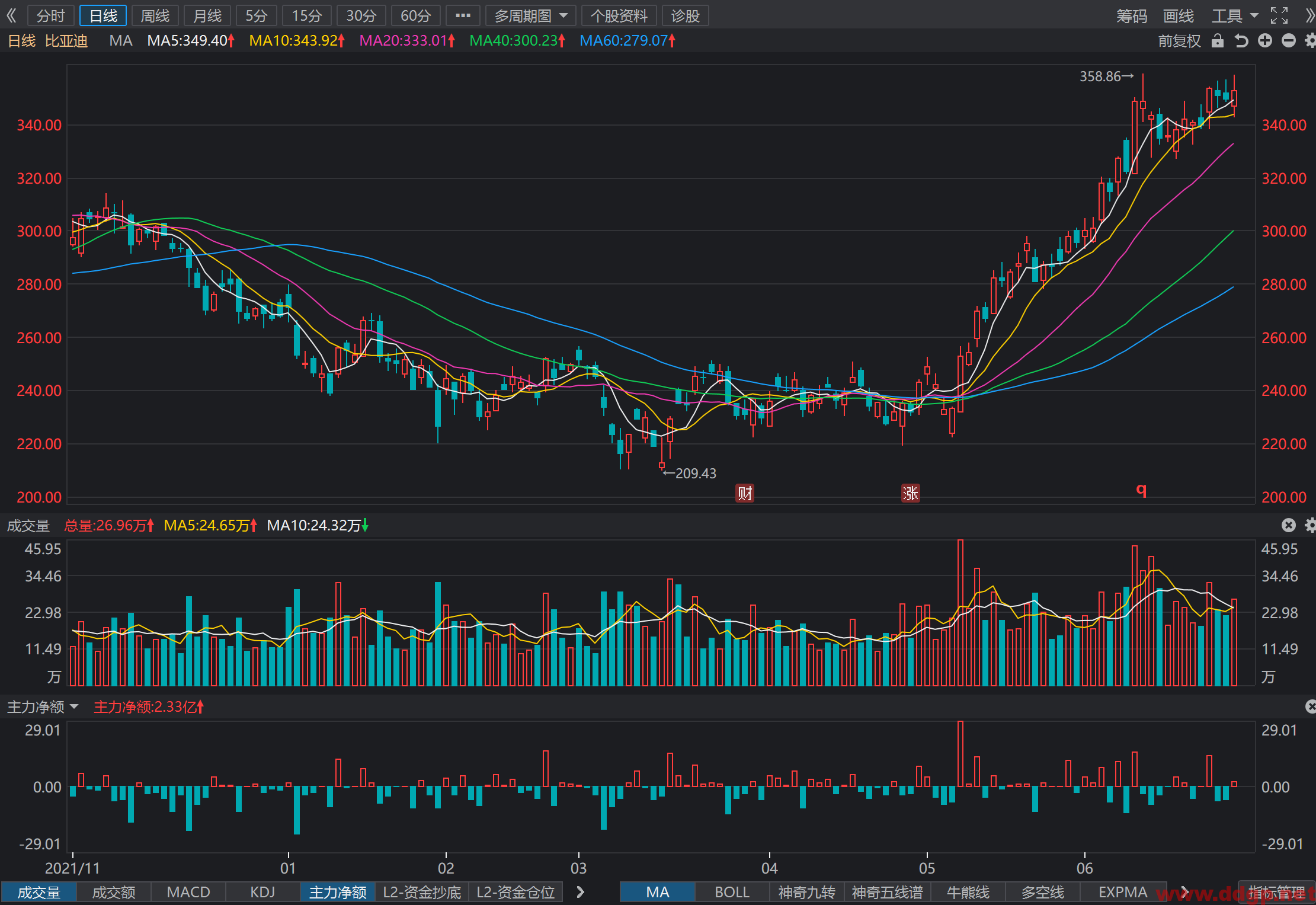Select 成交额 sub-indicator tab
The height and width of the screenshot is (905, 1316).
(x=114, y=892)
